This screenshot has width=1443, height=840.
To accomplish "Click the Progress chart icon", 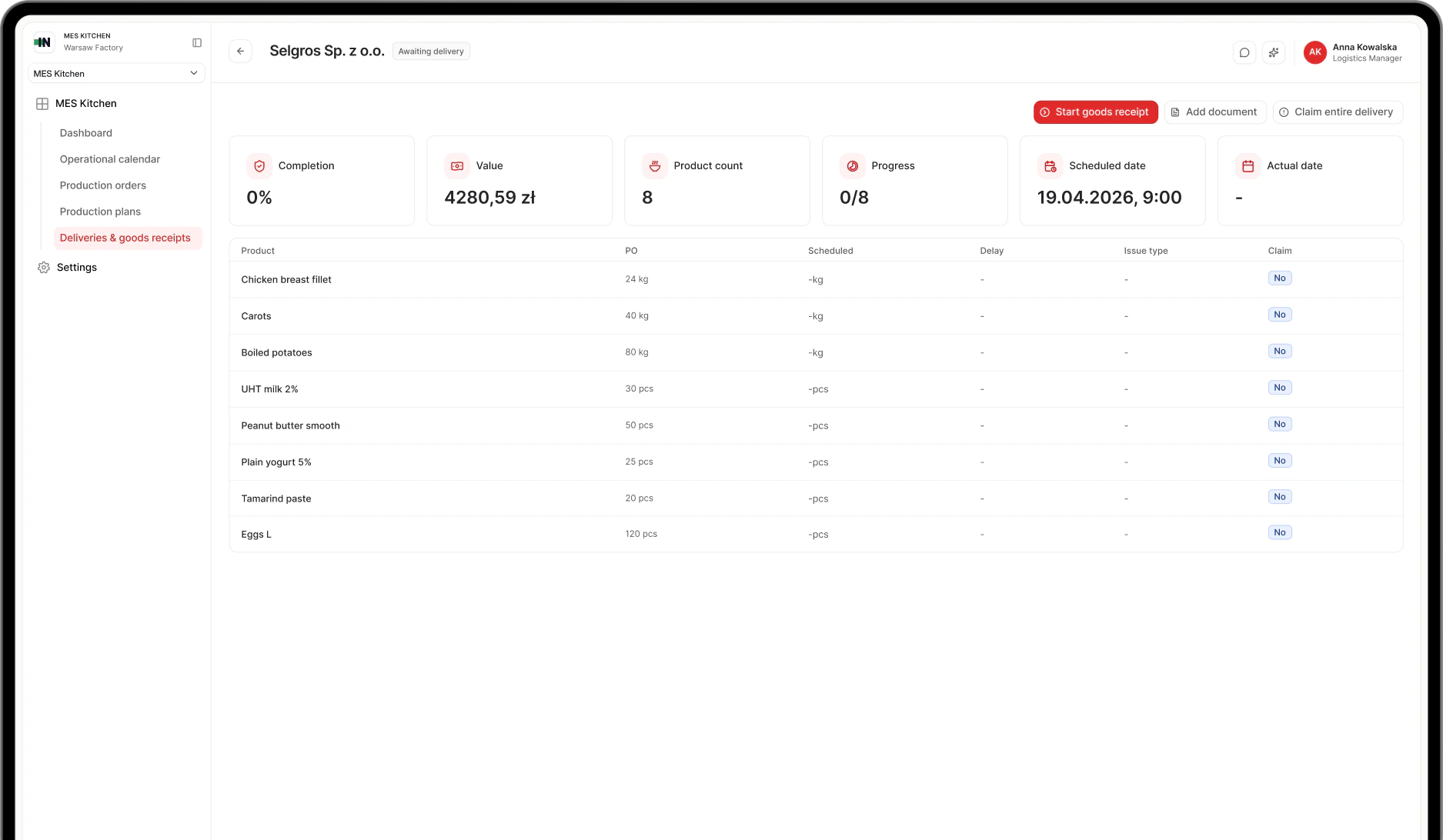I will [853, 166].
